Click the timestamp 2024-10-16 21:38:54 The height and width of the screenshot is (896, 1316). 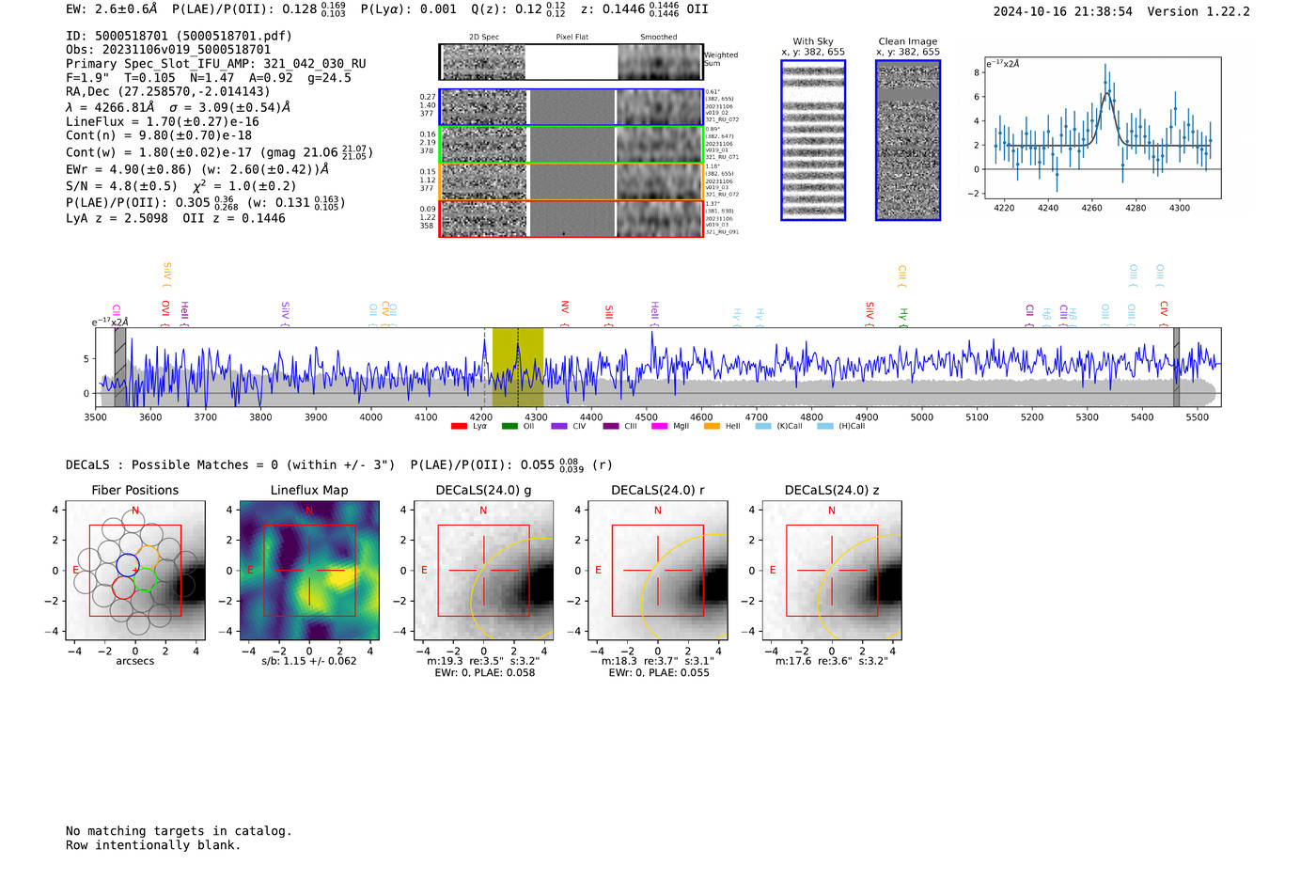click(1062, 11)
